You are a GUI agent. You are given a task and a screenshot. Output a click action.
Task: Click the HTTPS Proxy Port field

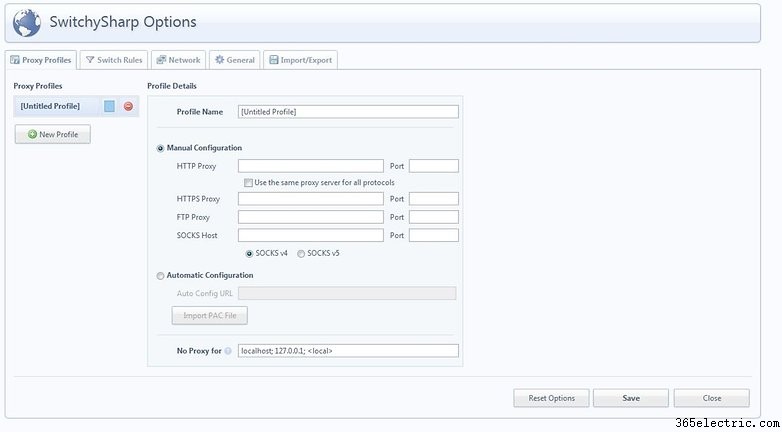tap(434, 199)
